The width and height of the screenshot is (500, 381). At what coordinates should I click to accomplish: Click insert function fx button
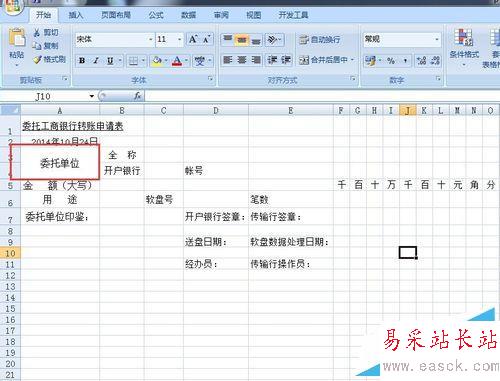[x=137, y=96]
